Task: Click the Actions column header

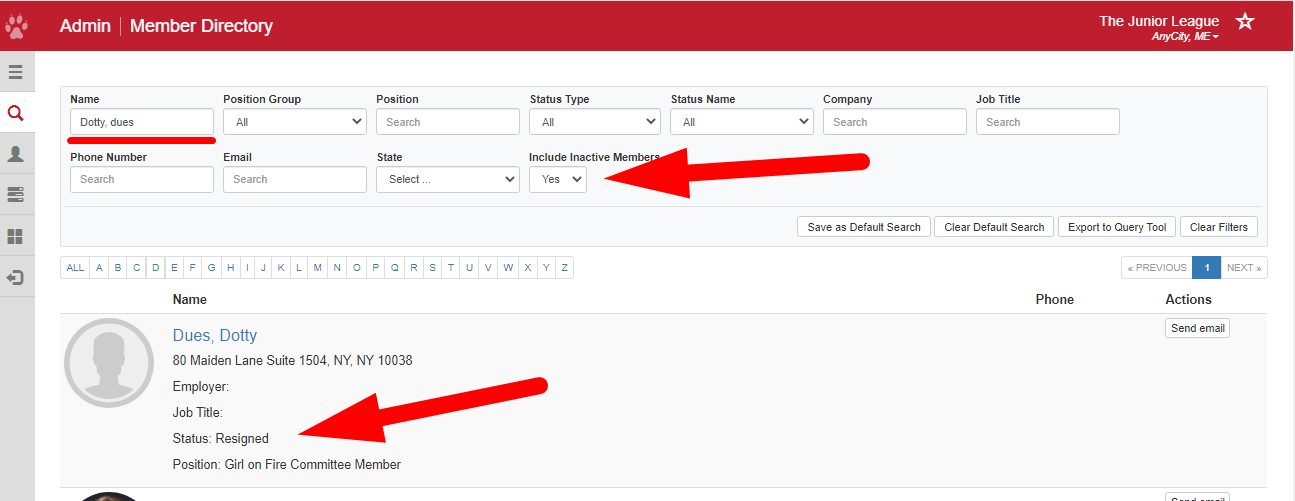Action: pyautogui.click(x=1188, y=299)
